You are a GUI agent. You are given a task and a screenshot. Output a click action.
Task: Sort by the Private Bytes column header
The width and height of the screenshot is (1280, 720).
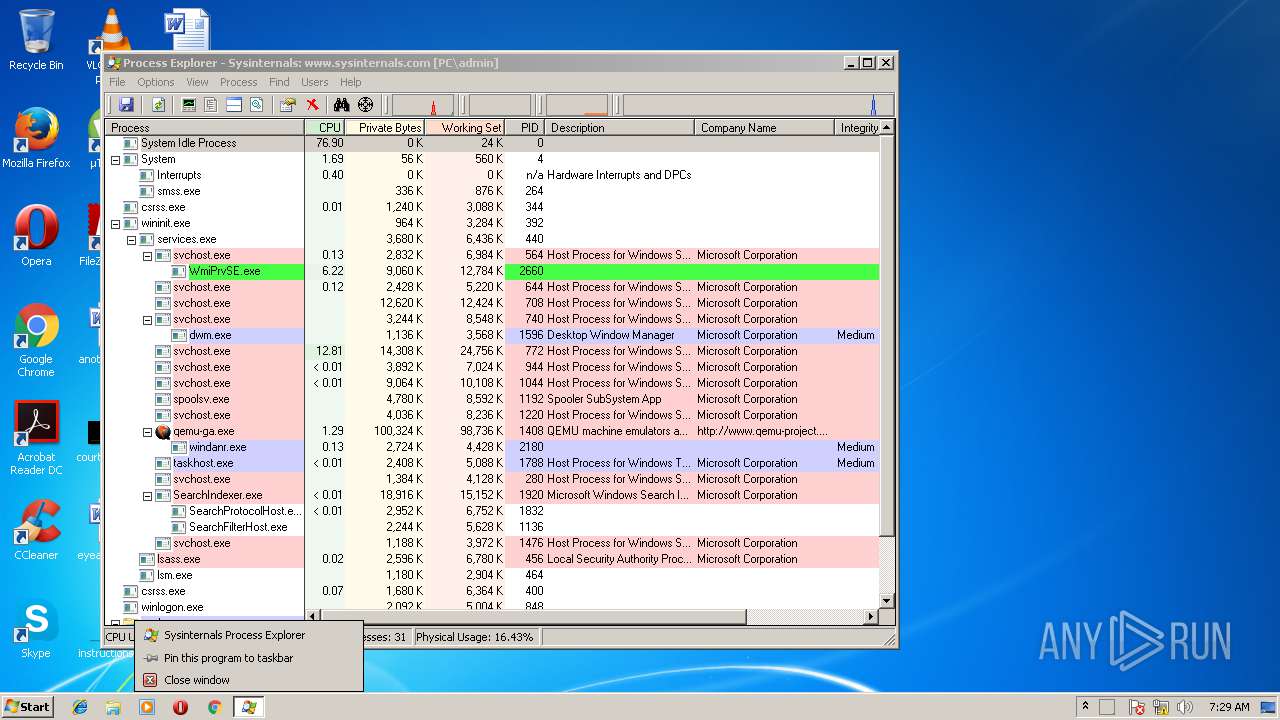pyautogui.click(x=385, y=127)
